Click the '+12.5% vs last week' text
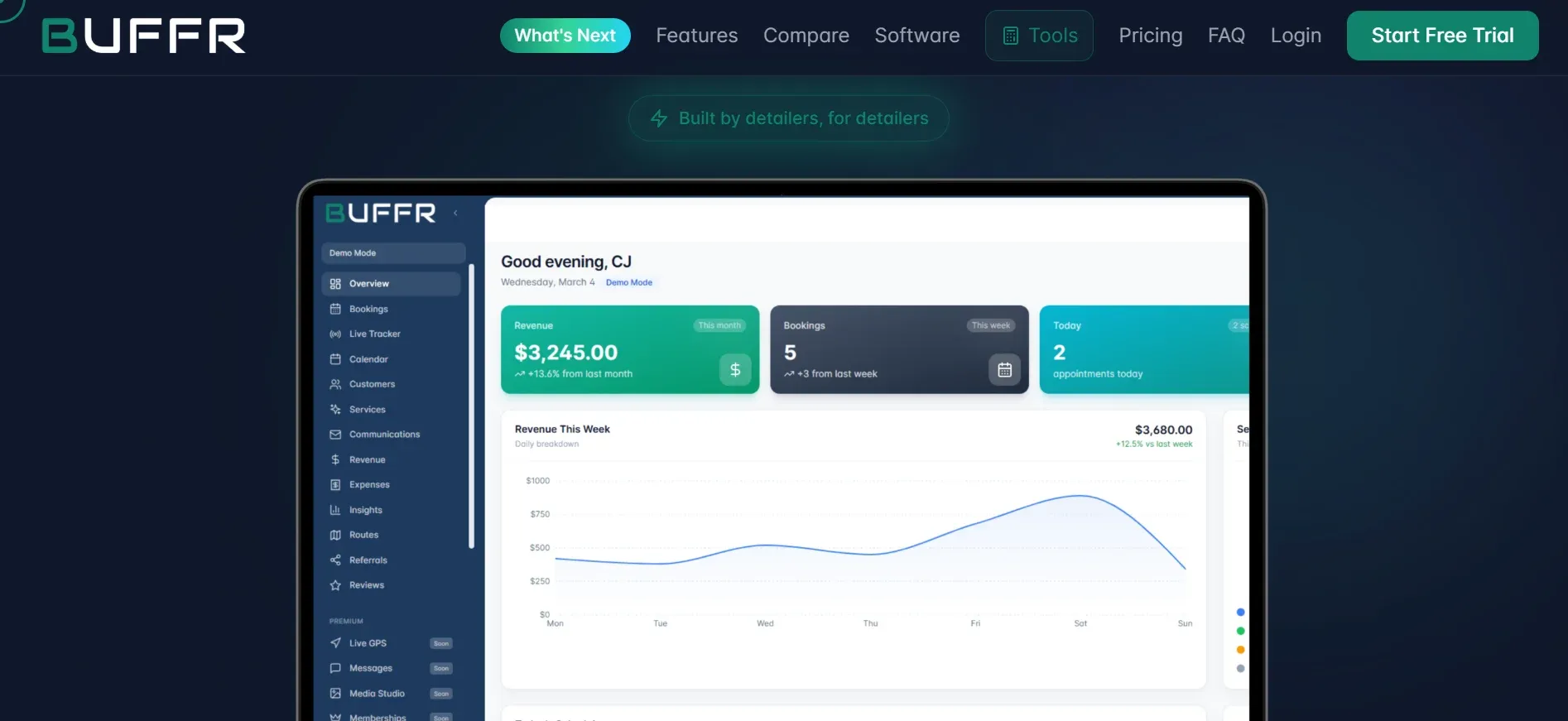The width and height of the screenshot is (1568, 721). 1154,445
